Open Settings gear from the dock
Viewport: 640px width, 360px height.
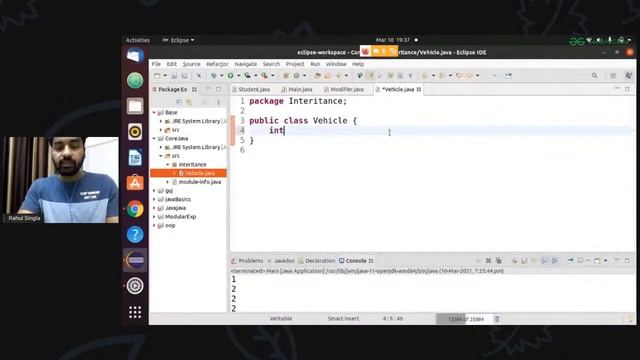[135, 286]
